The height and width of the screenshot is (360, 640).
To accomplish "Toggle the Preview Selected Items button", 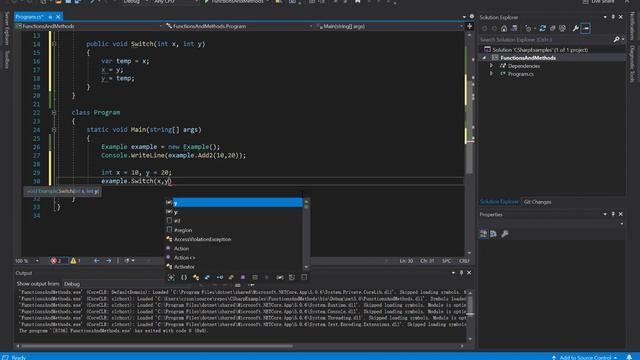I will click(x=586, y=29).
